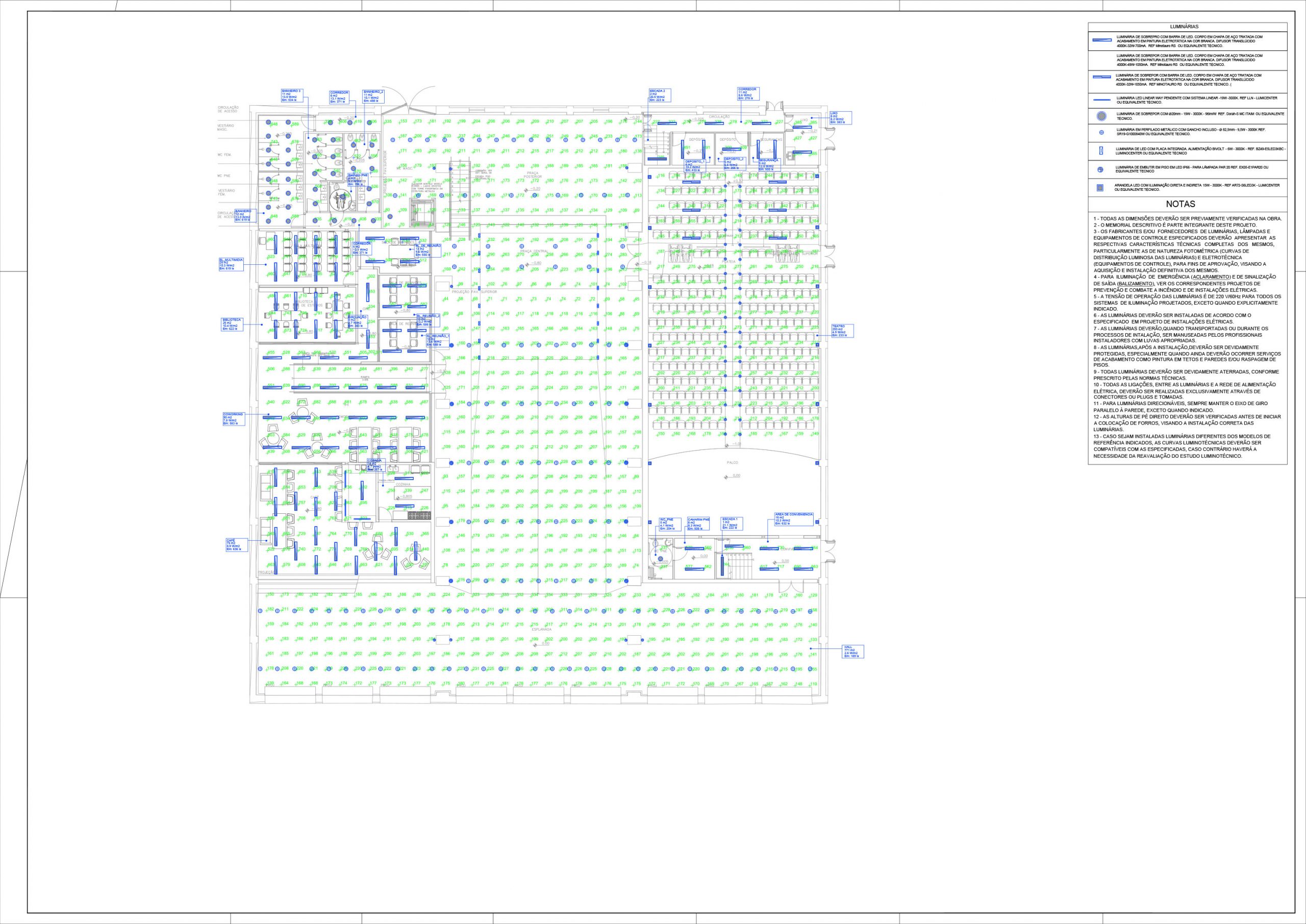The image size is (1306, 924).
Task: Click the Banheiro PNE label box
Action: click(x=359, y=180)
